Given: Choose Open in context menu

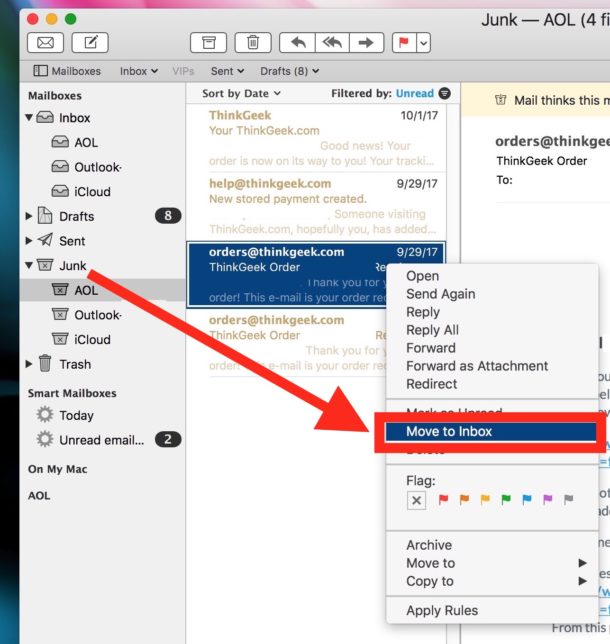Looking at the screenshot, I should (x=492, y=276).
